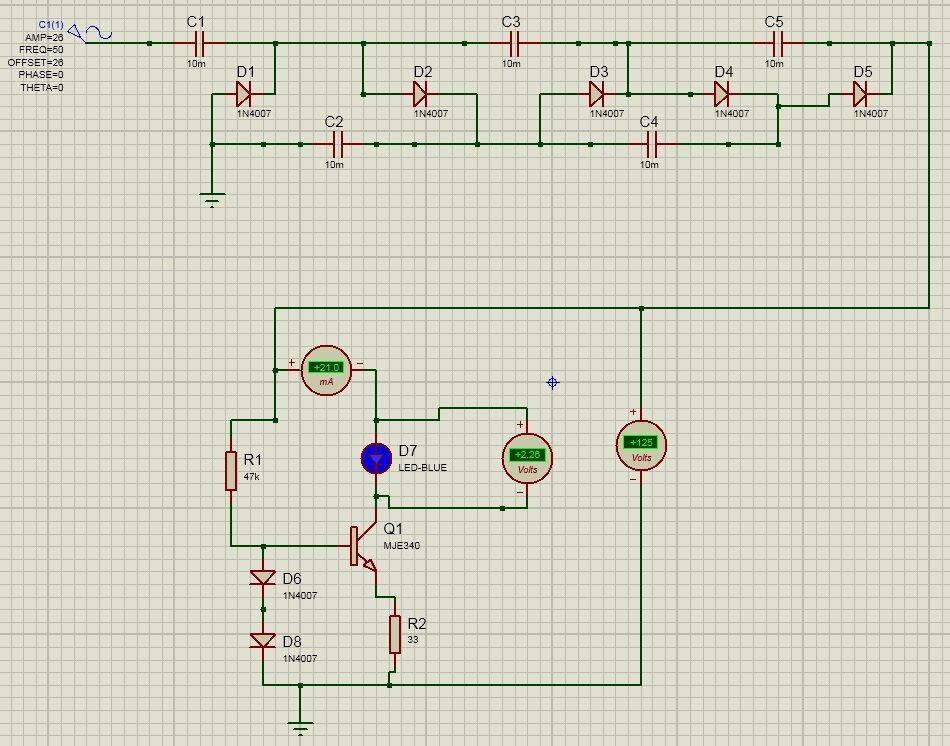Select the C2 capacitor symbol
Viewport: 950px width, 746px height.
pyautogui.click(x=338, y=144)
